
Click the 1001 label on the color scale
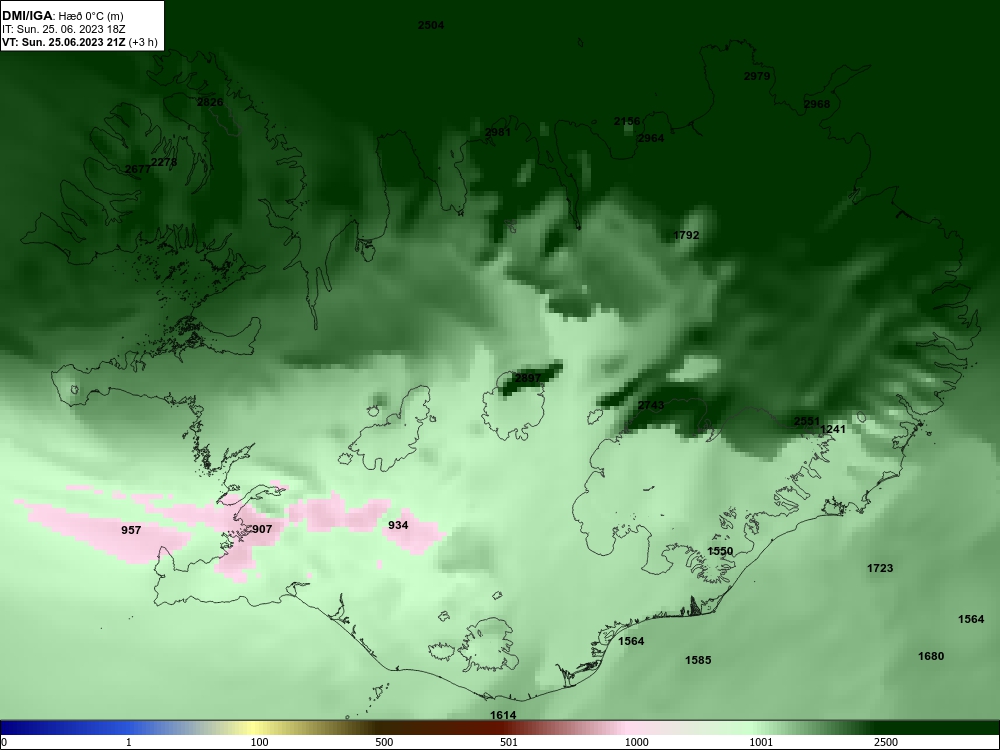(761, 742)
